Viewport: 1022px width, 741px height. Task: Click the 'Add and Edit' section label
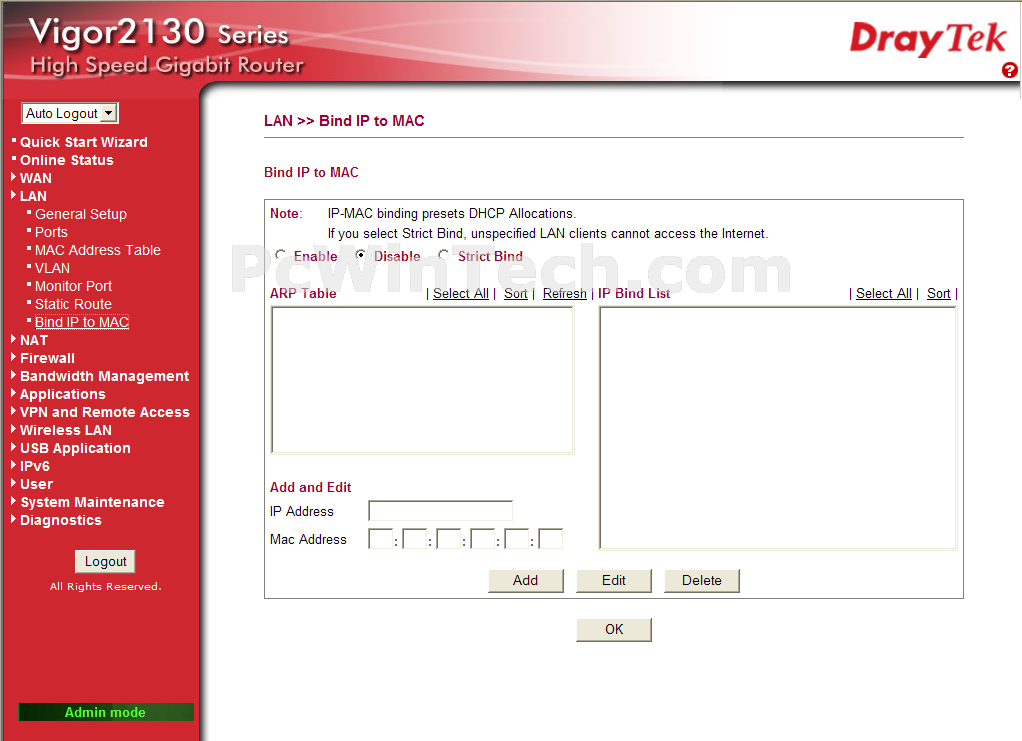[310, 487]
